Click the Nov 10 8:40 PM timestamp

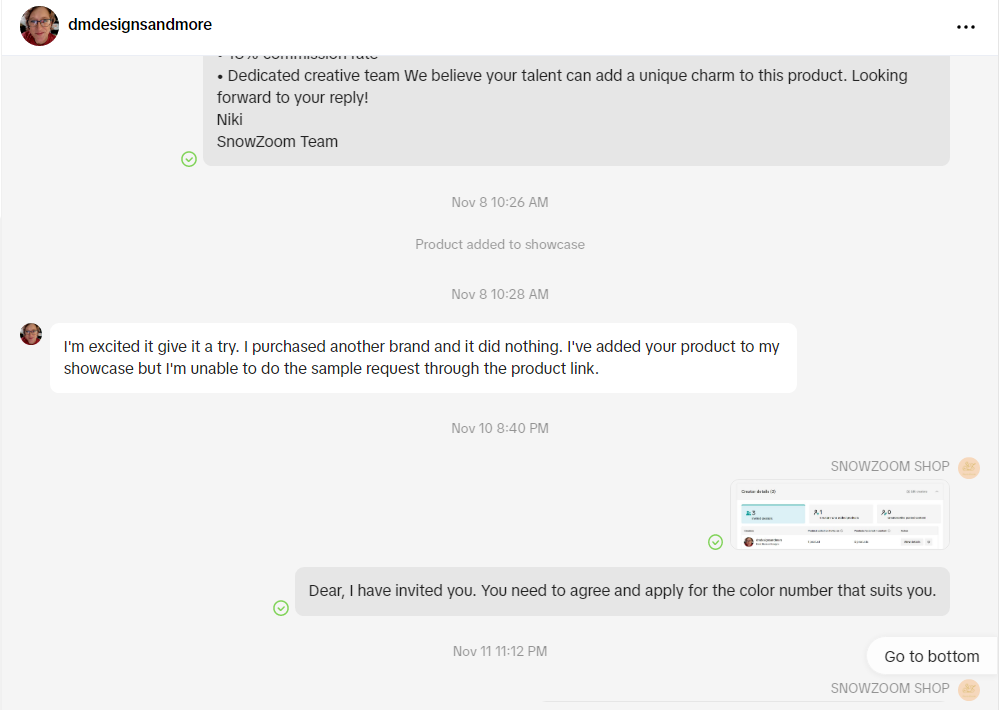coord(500,428)
